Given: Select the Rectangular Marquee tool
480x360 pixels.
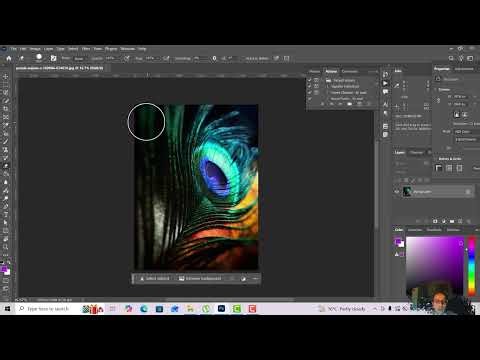Looking at the screenshot, I should [x=6, y=84].
